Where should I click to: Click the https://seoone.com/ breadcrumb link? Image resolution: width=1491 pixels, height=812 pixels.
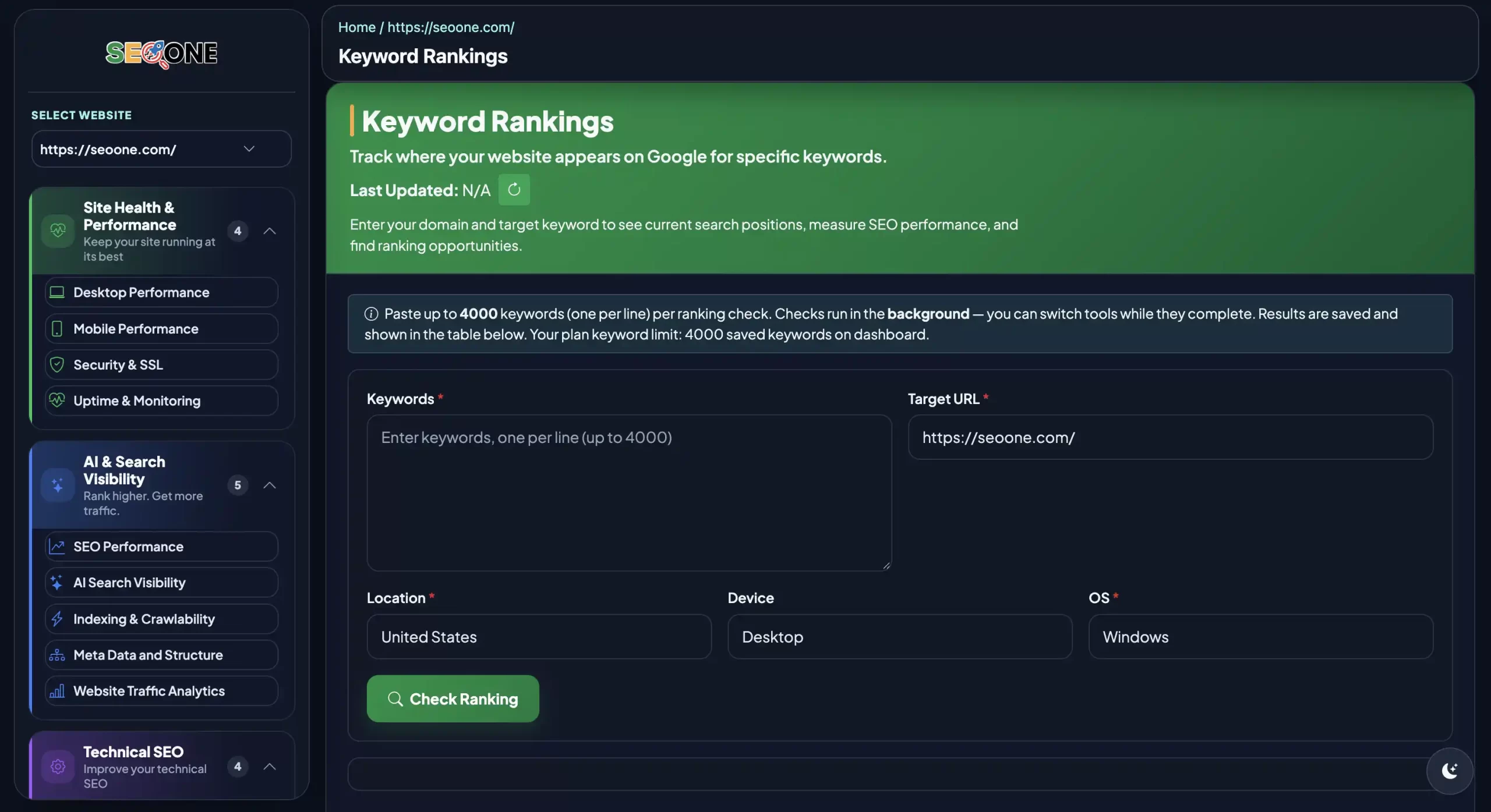(x=451, y=27)
